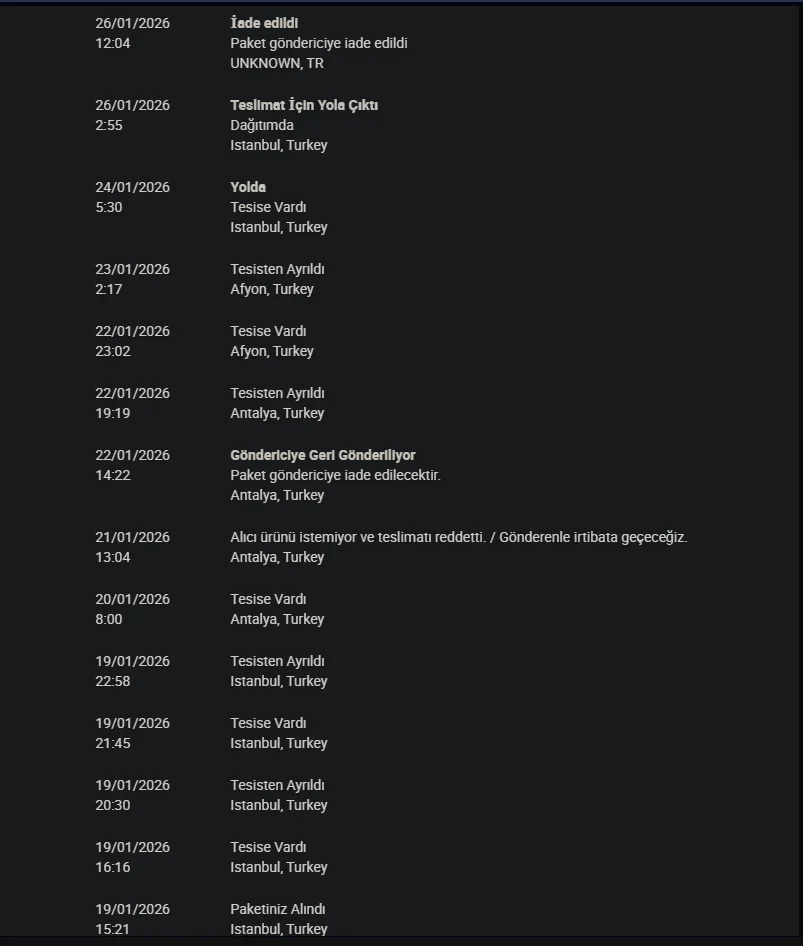The height and width of the screenshot is (946, 803).
Task: Click the 'Yolda' status heading
Action: [248, 187]
